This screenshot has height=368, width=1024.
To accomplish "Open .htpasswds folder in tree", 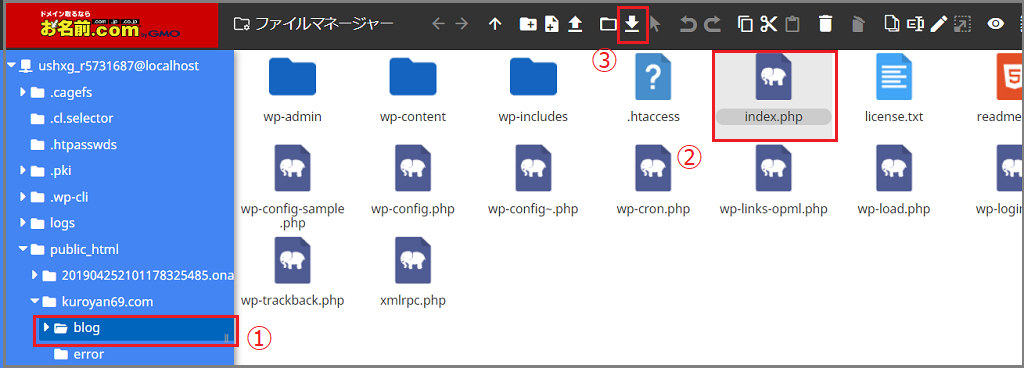I will 83,144.
